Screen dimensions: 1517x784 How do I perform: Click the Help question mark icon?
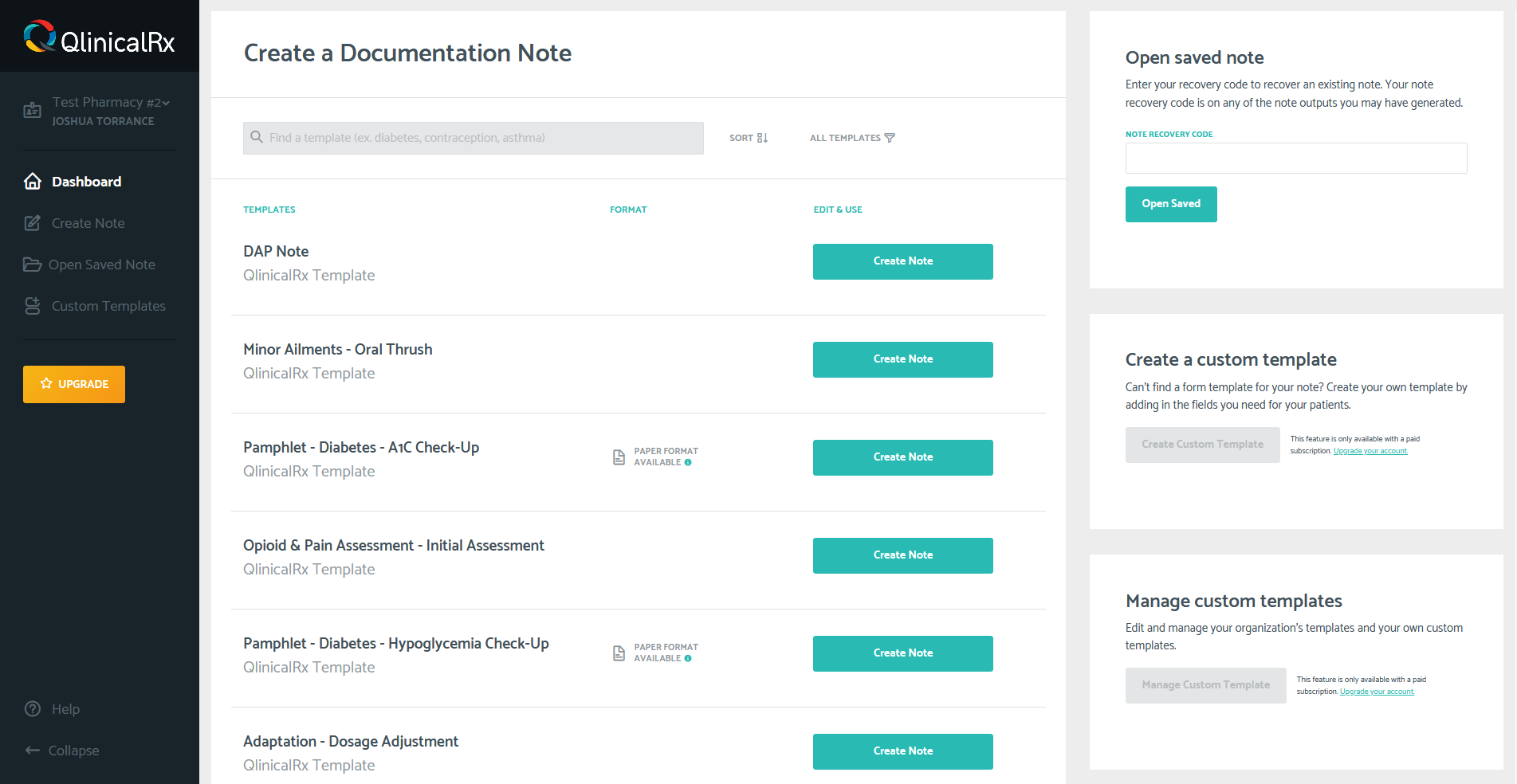(33, 709)
